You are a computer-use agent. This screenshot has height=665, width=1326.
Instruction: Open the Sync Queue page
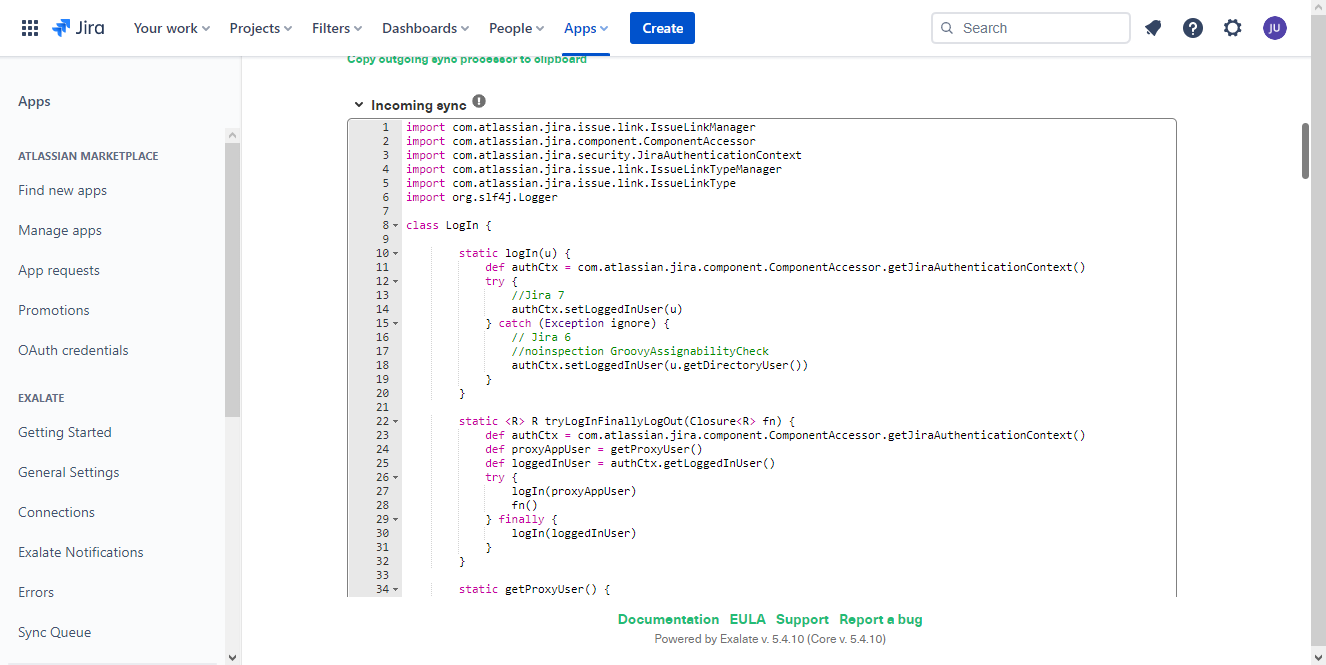tap(54, 632)
